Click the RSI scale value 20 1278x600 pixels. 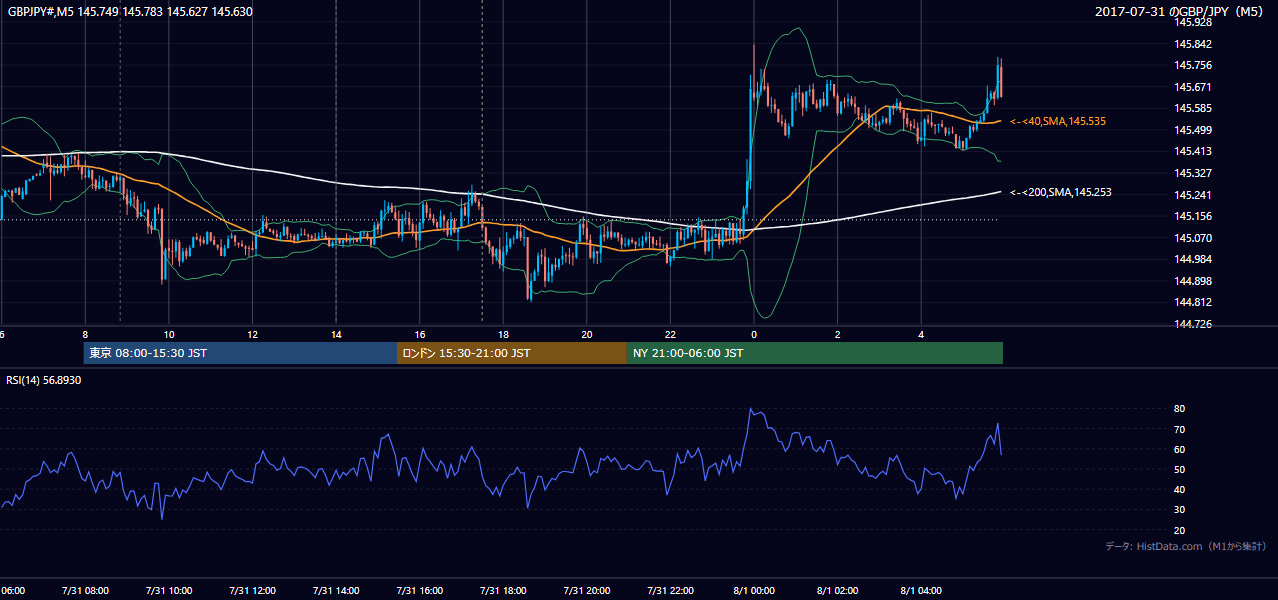coord(1179,530)
